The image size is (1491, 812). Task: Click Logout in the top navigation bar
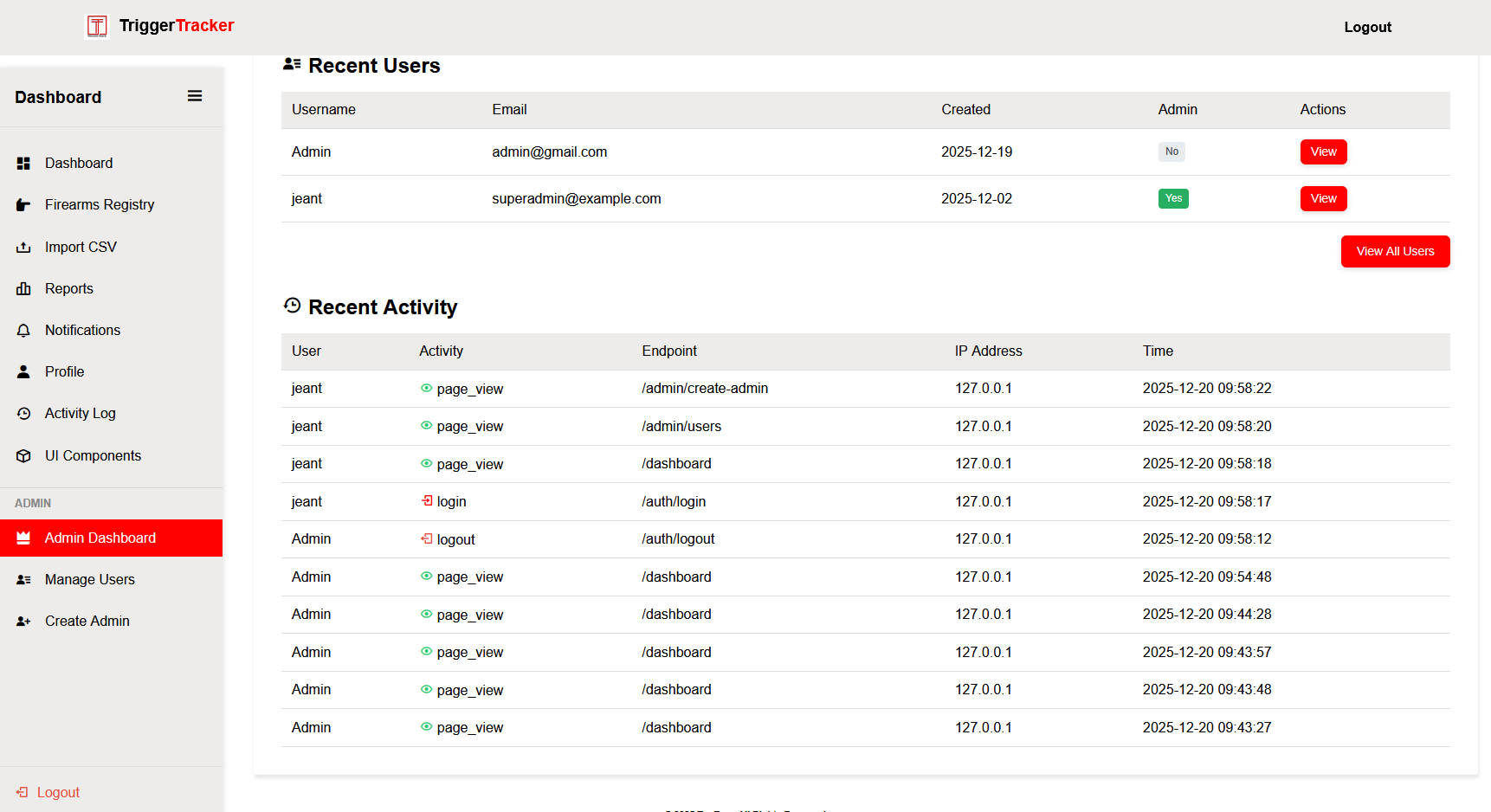(1367, 27)
